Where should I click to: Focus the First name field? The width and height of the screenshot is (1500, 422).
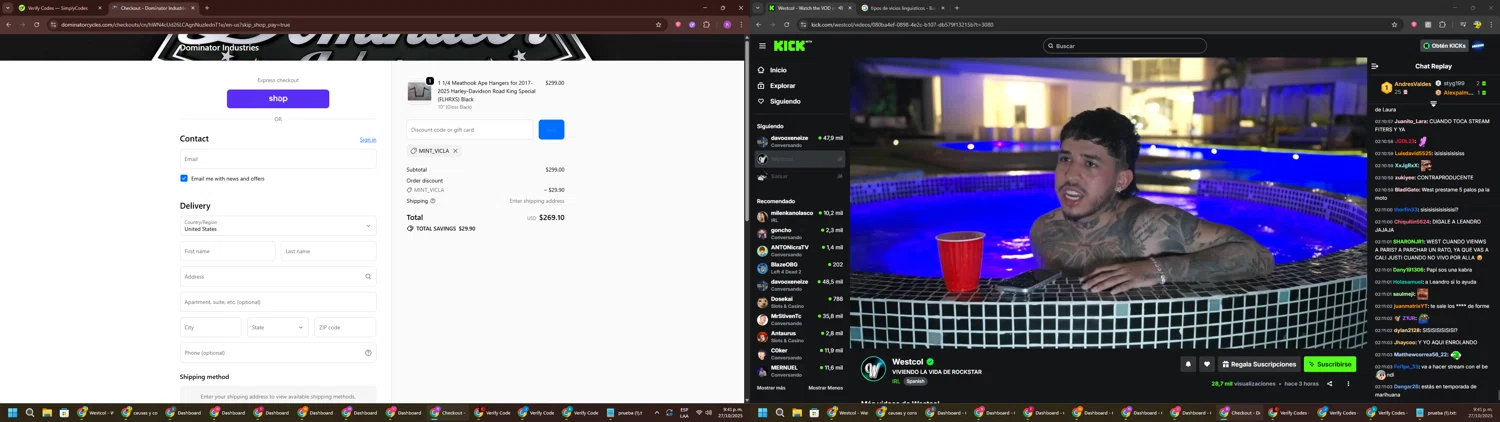tap(227, 251)
